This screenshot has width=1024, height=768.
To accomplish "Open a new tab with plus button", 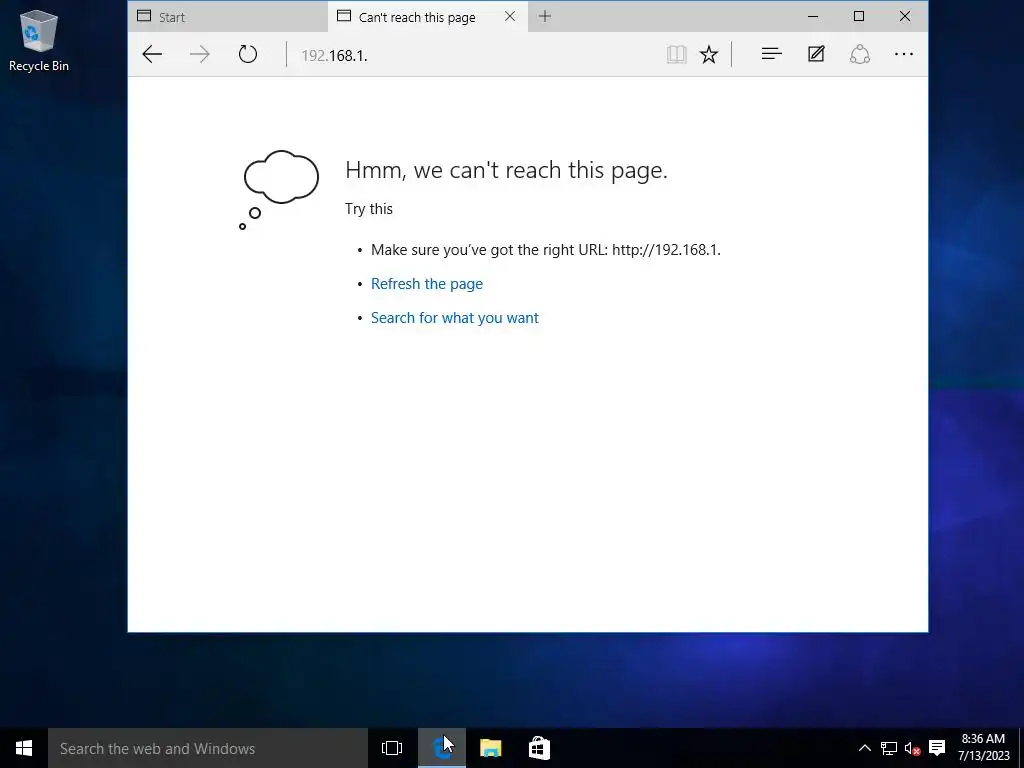I will point(545,16).
